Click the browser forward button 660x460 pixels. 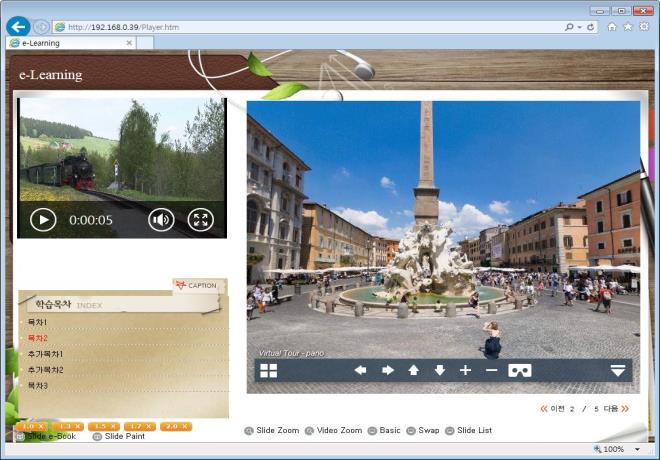[41, 27]
